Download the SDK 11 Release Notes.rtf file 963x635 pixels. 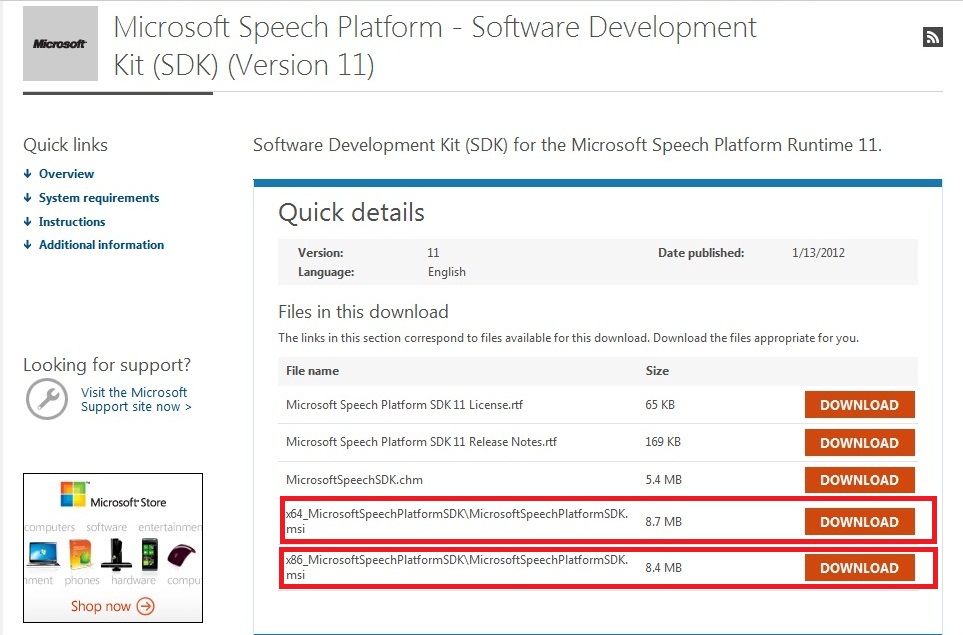point(859,443)
